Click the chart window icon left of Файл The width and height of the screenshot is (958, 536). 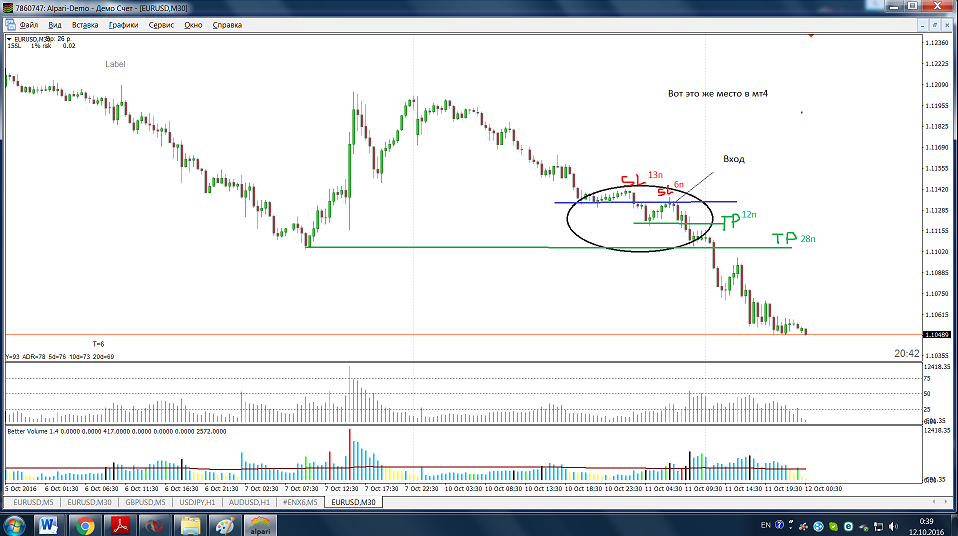9,24
